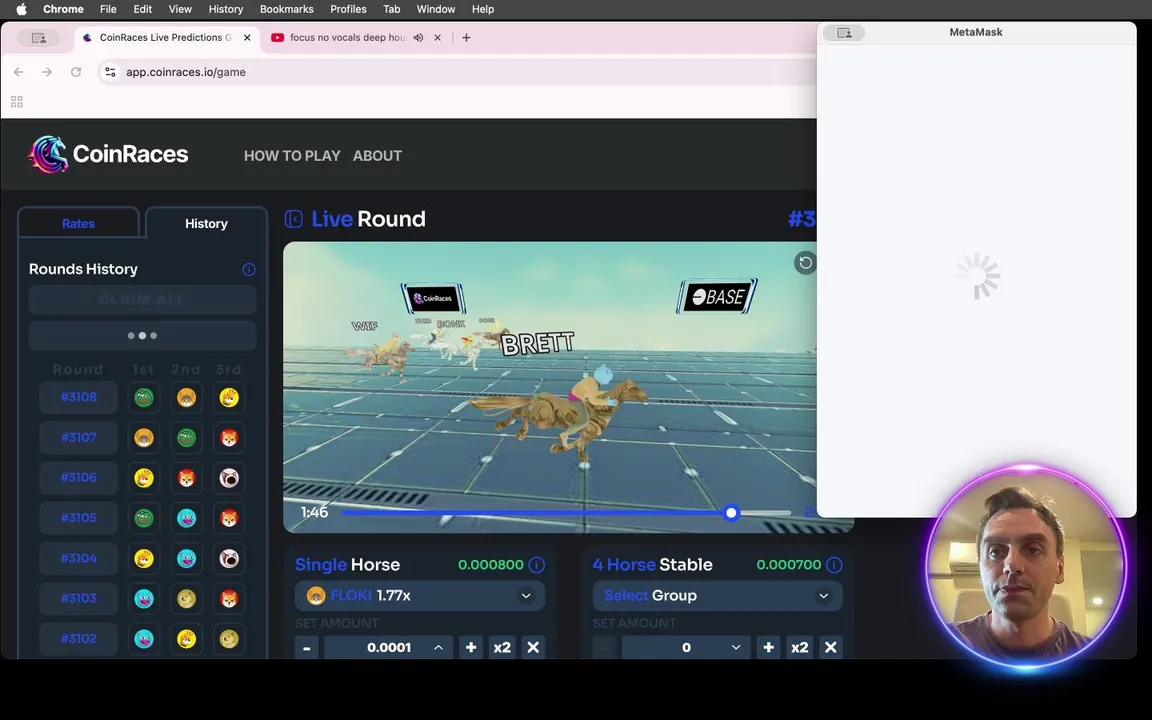Open HOW TO PLAY page
The height and width of the screenshot is (720, 1152).
292,156
